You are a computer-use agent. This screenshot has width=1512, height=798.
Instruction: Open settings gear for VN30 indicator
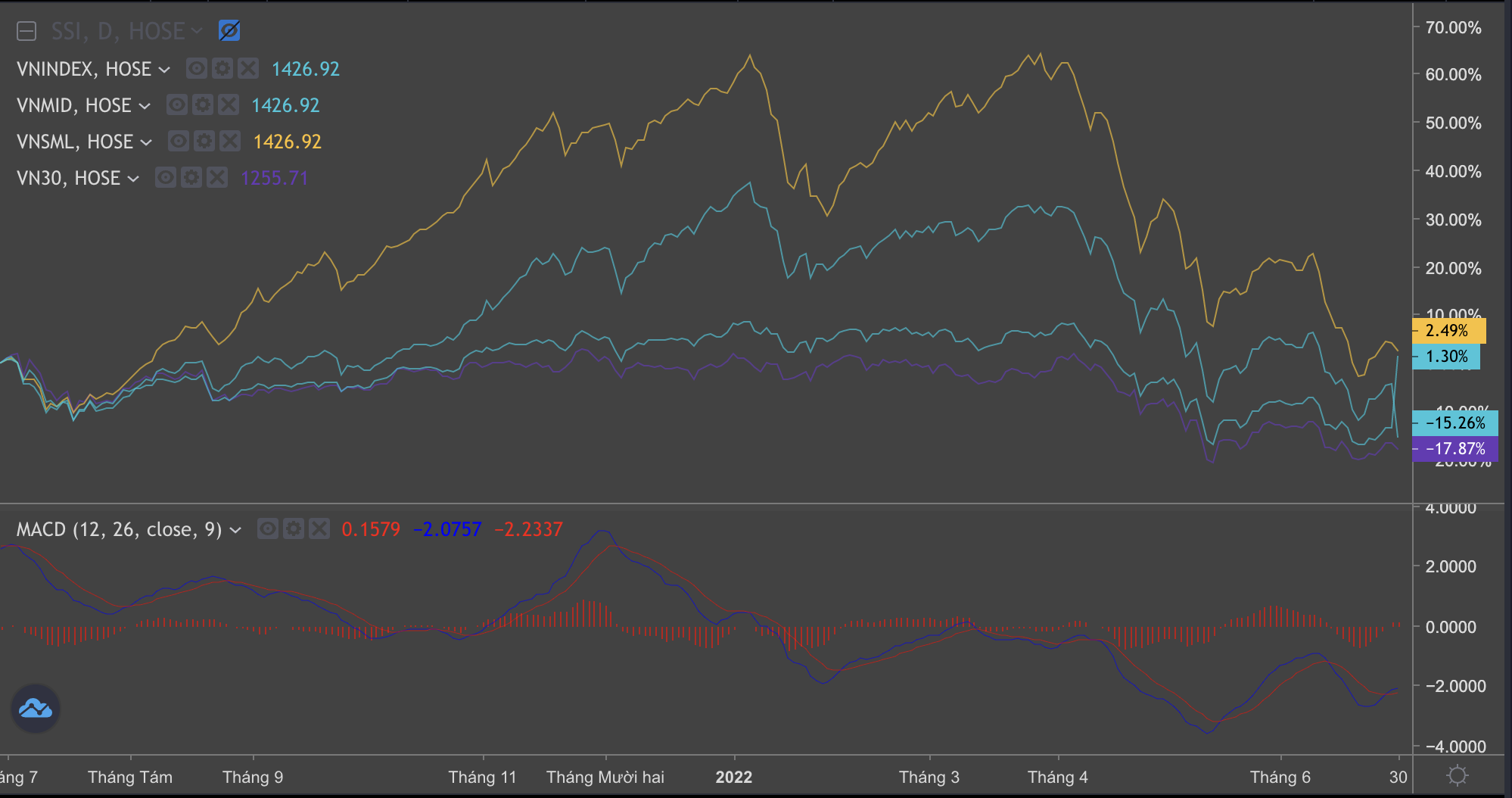pyautogui.click(x=191, y=178)
